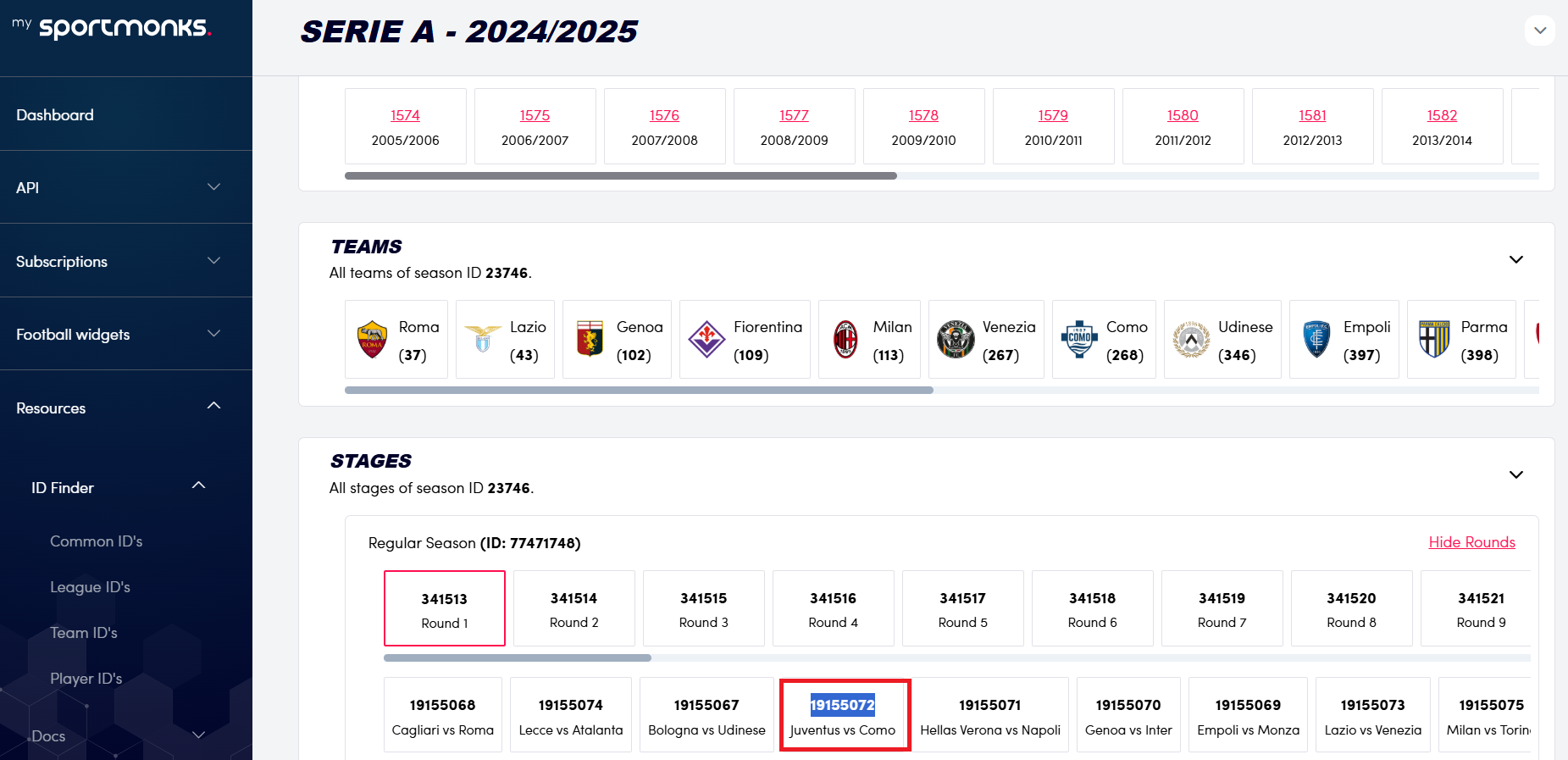The width and height of the screenshot is (1568, 760).
Task: Open Common ID's in sidebar
Action: coord(97,541)
